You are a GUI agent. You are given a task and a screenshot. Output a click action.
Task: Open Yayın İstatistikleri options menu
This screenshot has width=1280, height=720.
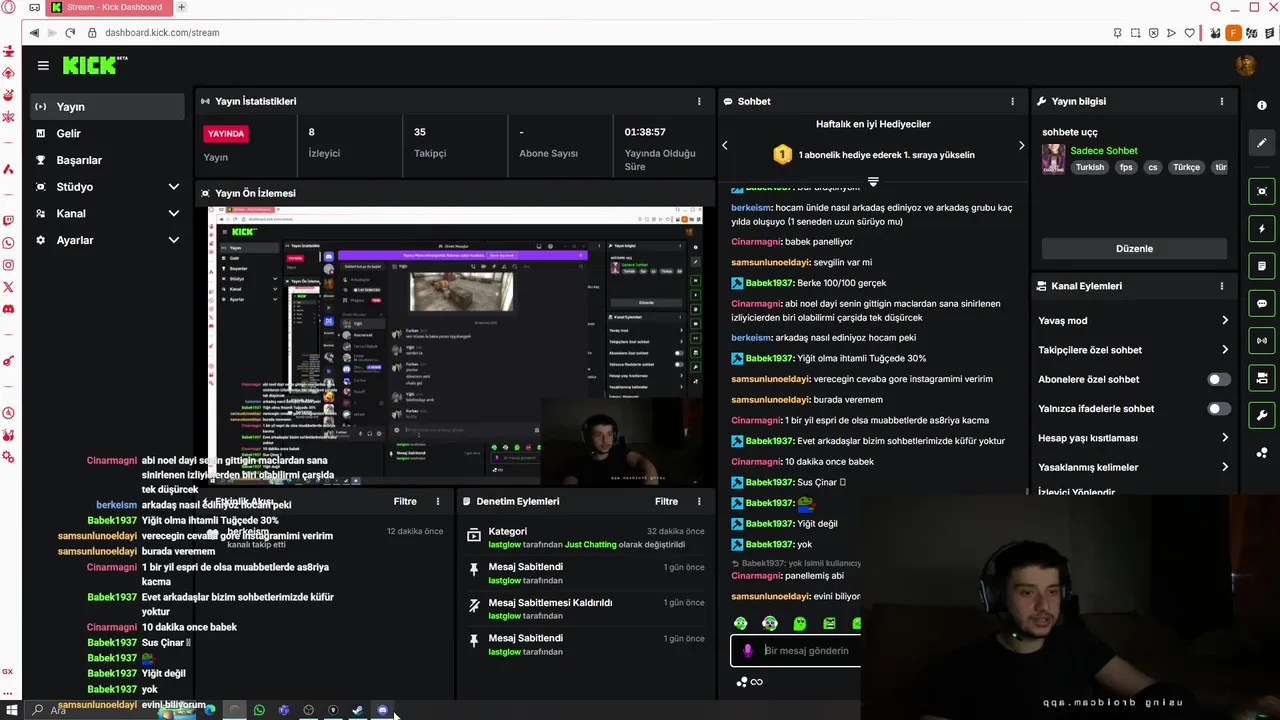coord(699,101)
